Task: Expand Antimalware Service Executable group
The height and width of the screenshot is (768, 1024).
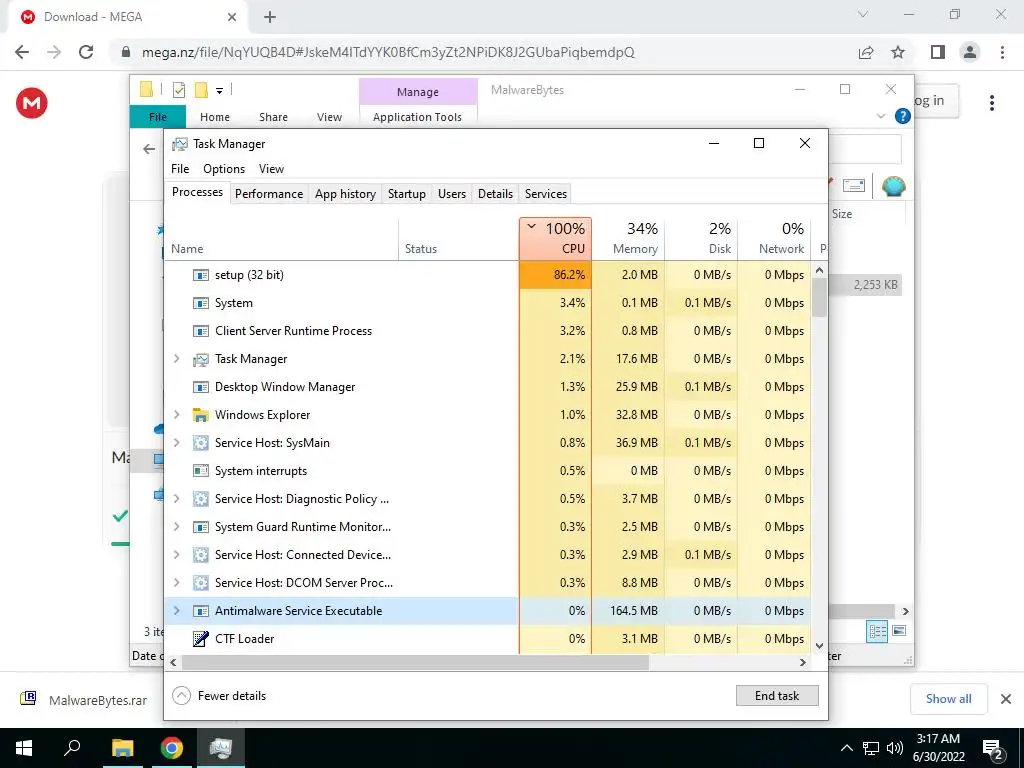Action: (x=176, y=611)
